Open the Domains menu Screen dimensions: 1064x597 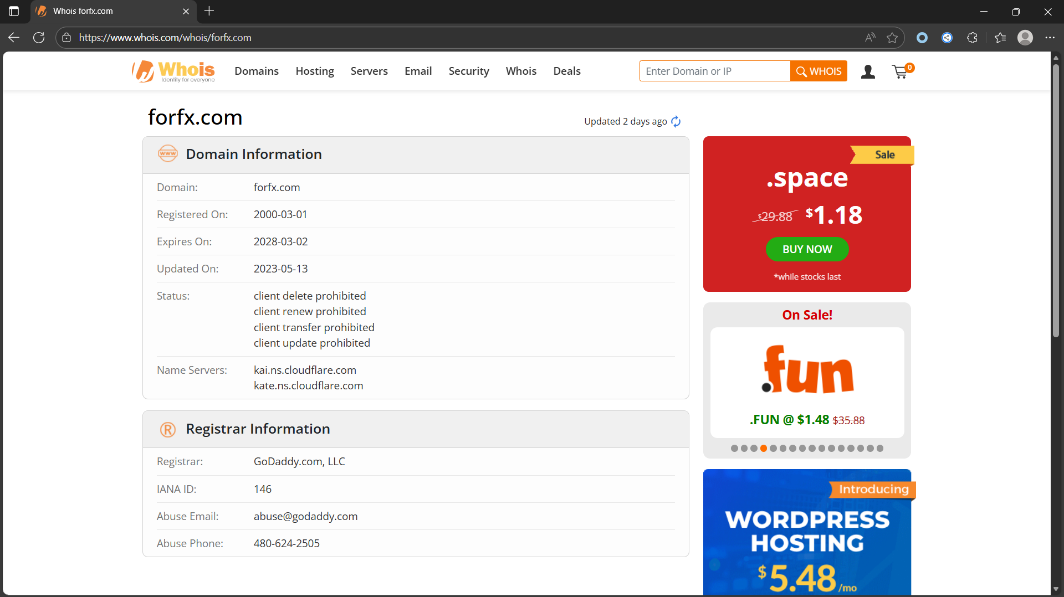(256, 72)
